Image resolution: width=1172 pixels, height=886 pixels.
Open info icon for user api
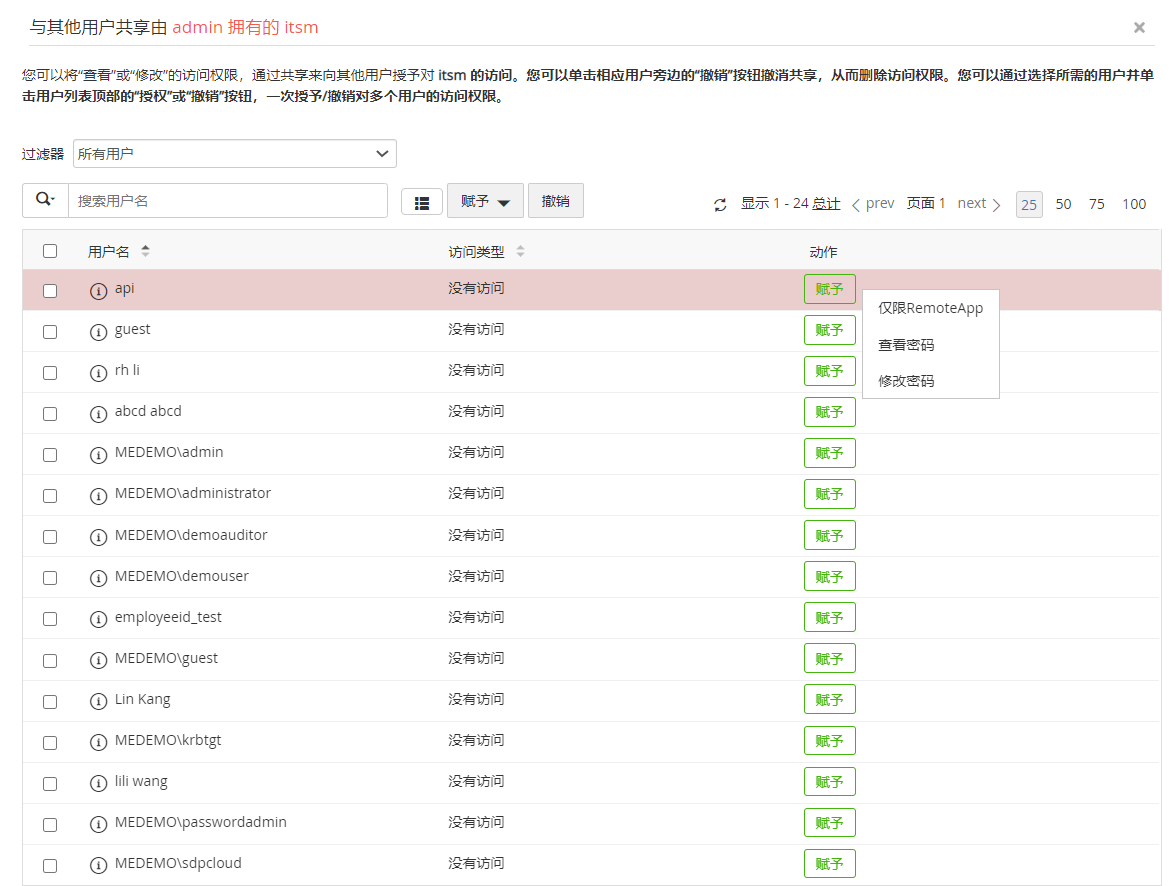click(x=98, y=291)
